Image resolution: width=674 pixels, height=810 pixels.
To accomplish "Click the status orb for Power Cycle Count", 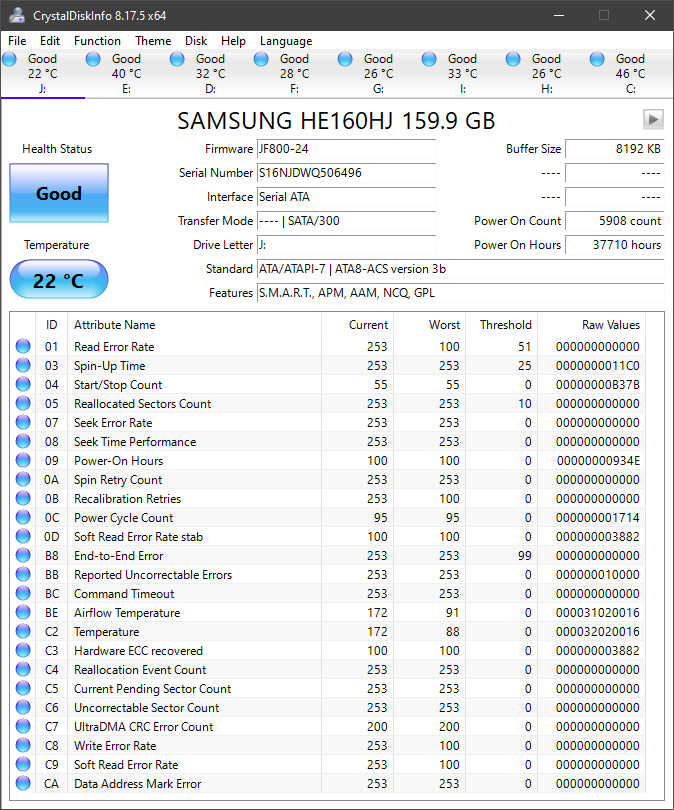I will tap(23, 517).
